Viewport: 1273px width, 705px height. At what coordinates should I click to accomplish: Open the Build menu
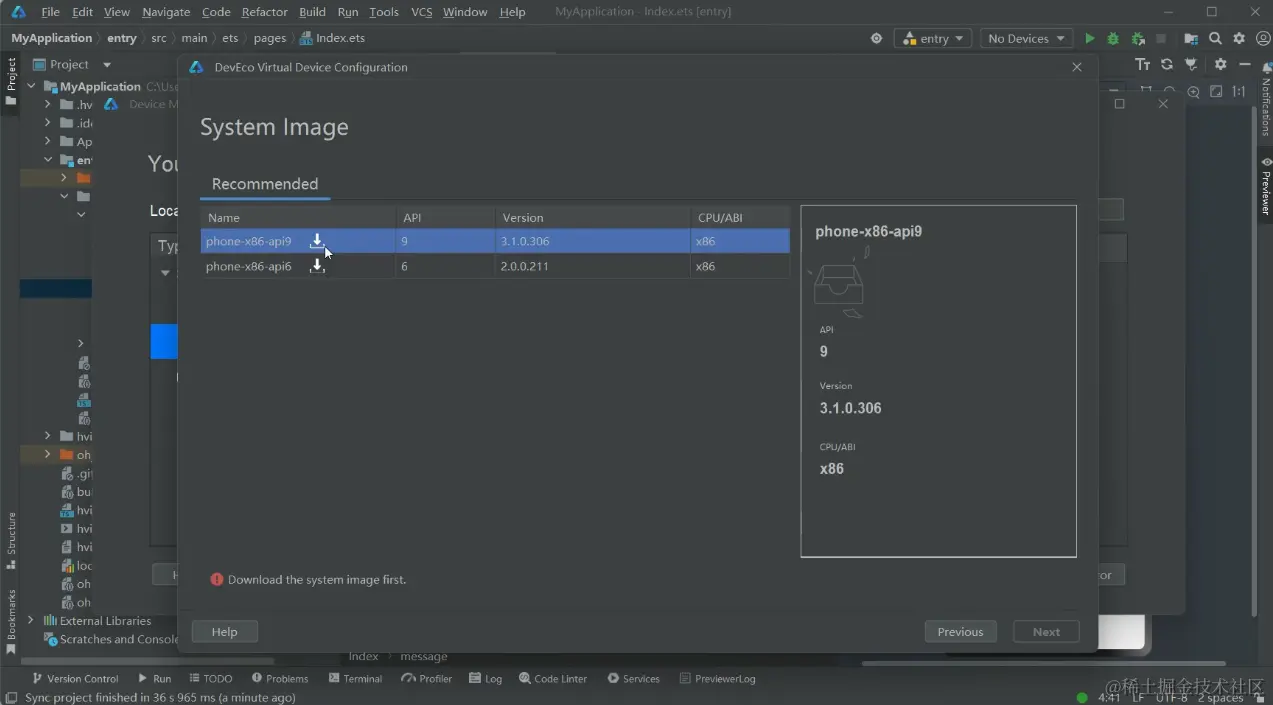coord(312,12)
